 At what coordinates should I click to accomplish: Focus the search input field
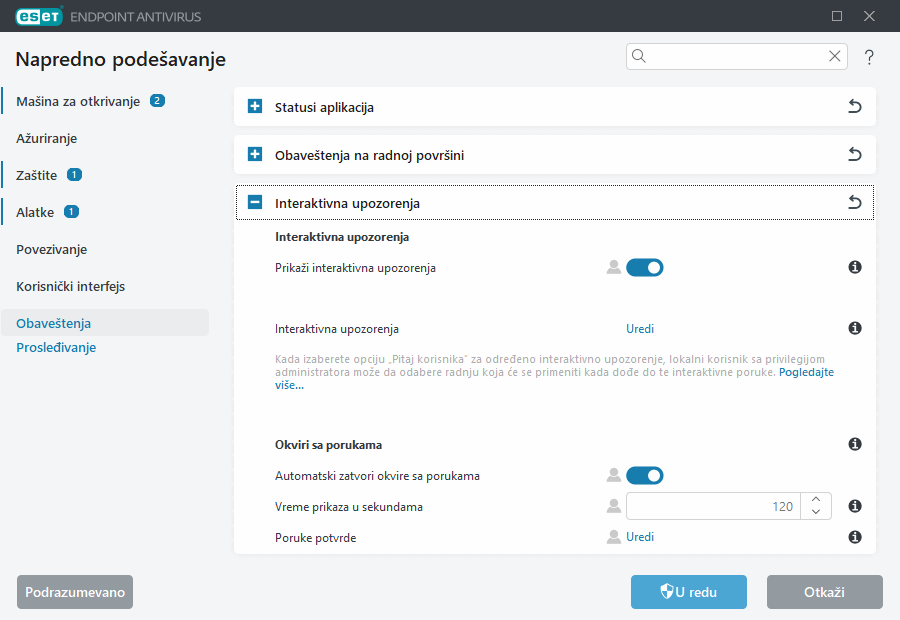(x=736, y=56)
